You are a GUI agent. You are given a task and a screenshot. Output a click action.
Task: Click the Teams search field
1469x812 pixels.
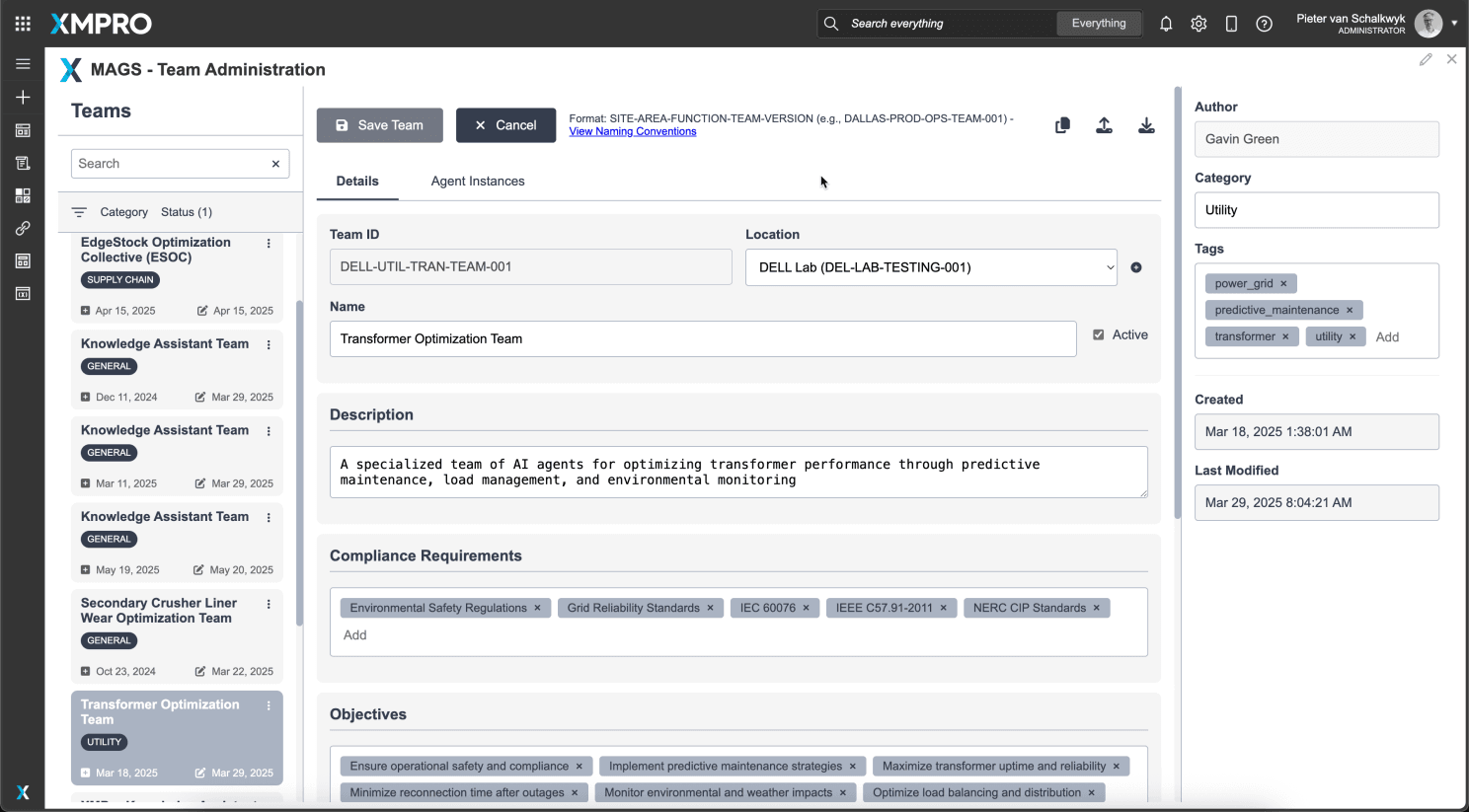pyautogui.click(x=170, y=164)
